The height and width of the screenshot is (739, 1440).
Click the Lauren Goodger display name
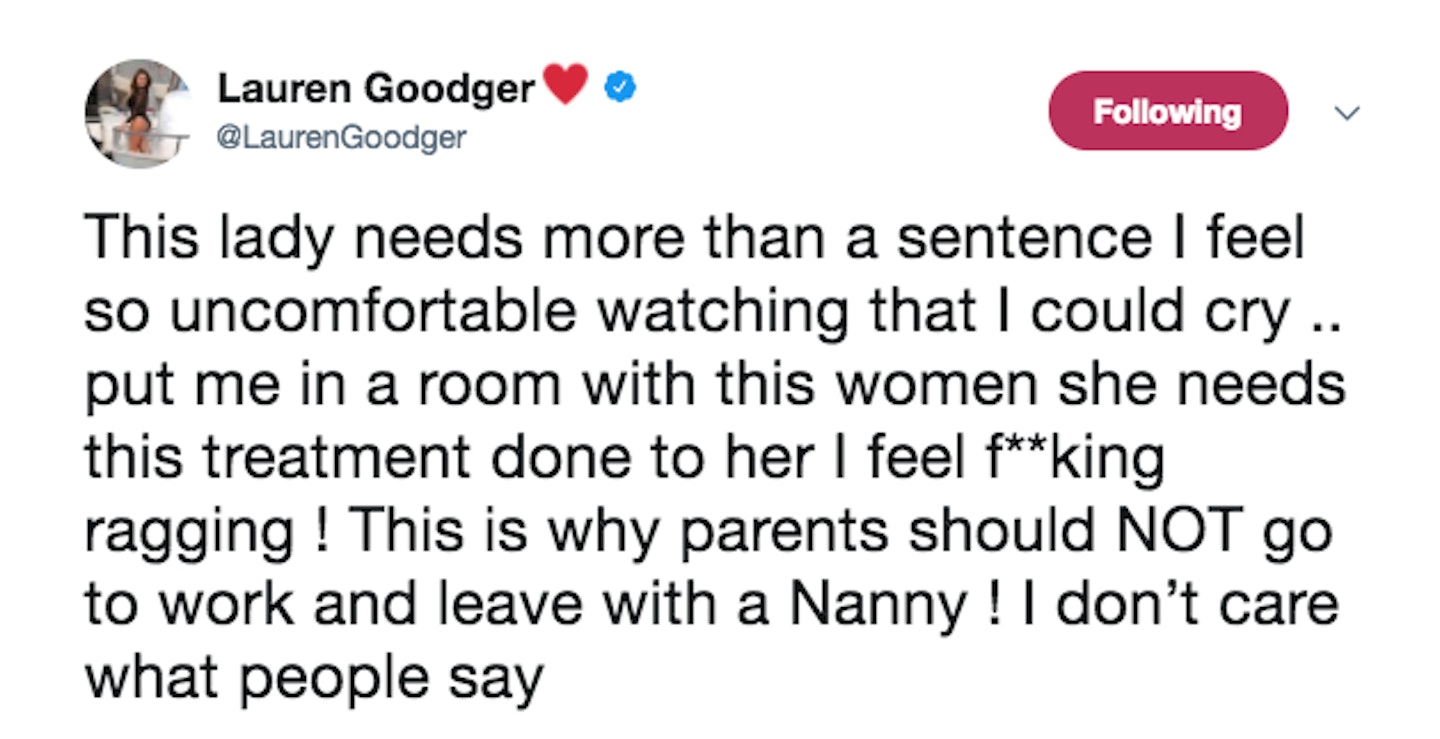(x=376, y=90)
